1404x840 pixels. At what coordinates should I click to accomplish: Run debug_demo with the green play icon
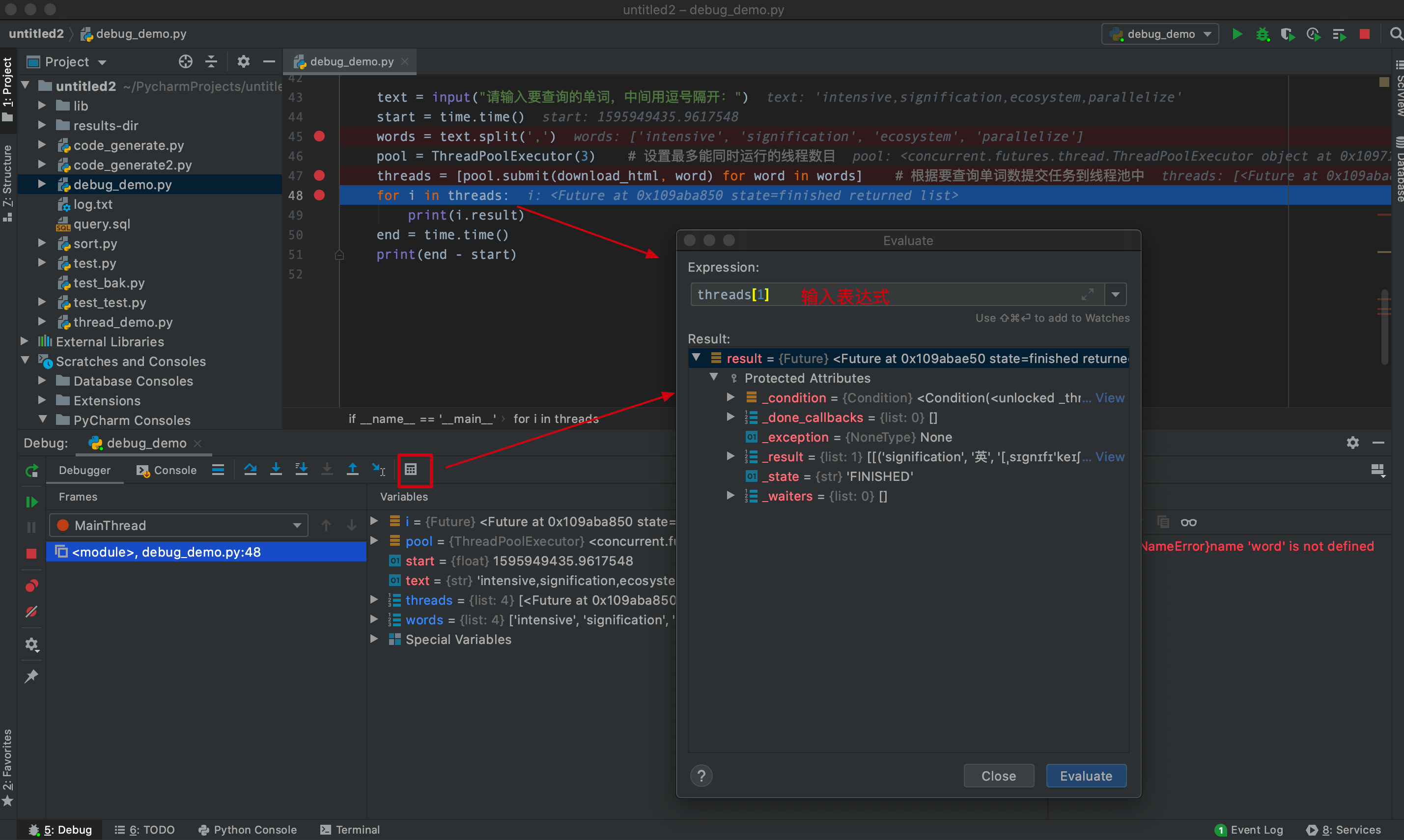click(x=1237, y=34)
